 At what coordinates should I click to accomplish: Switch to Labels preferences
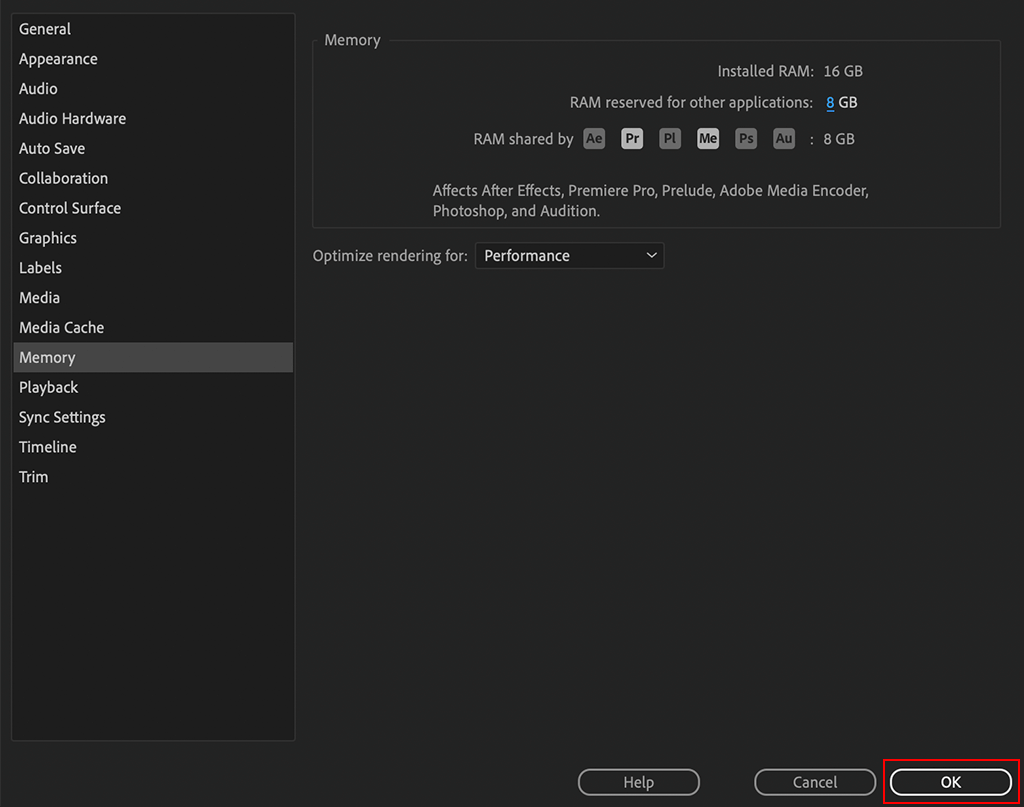(x=153, y=268)
